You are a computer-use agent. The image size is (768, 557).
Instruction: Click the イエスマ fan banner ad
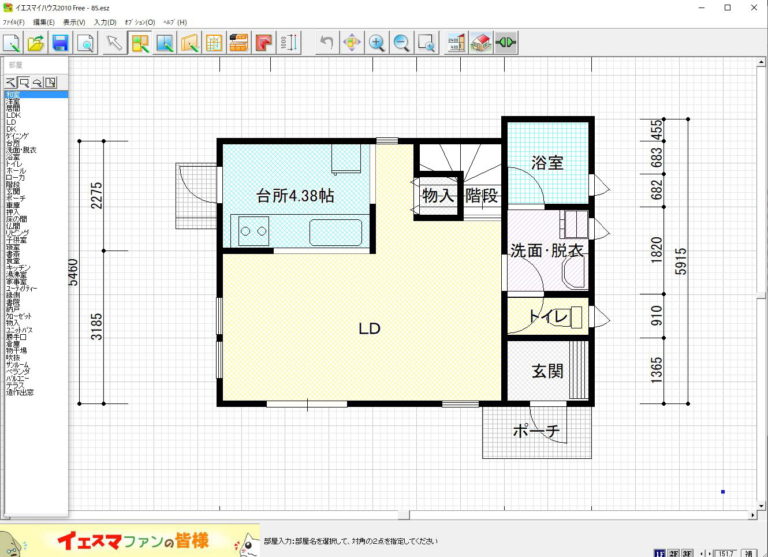click(x=130, y=541)
